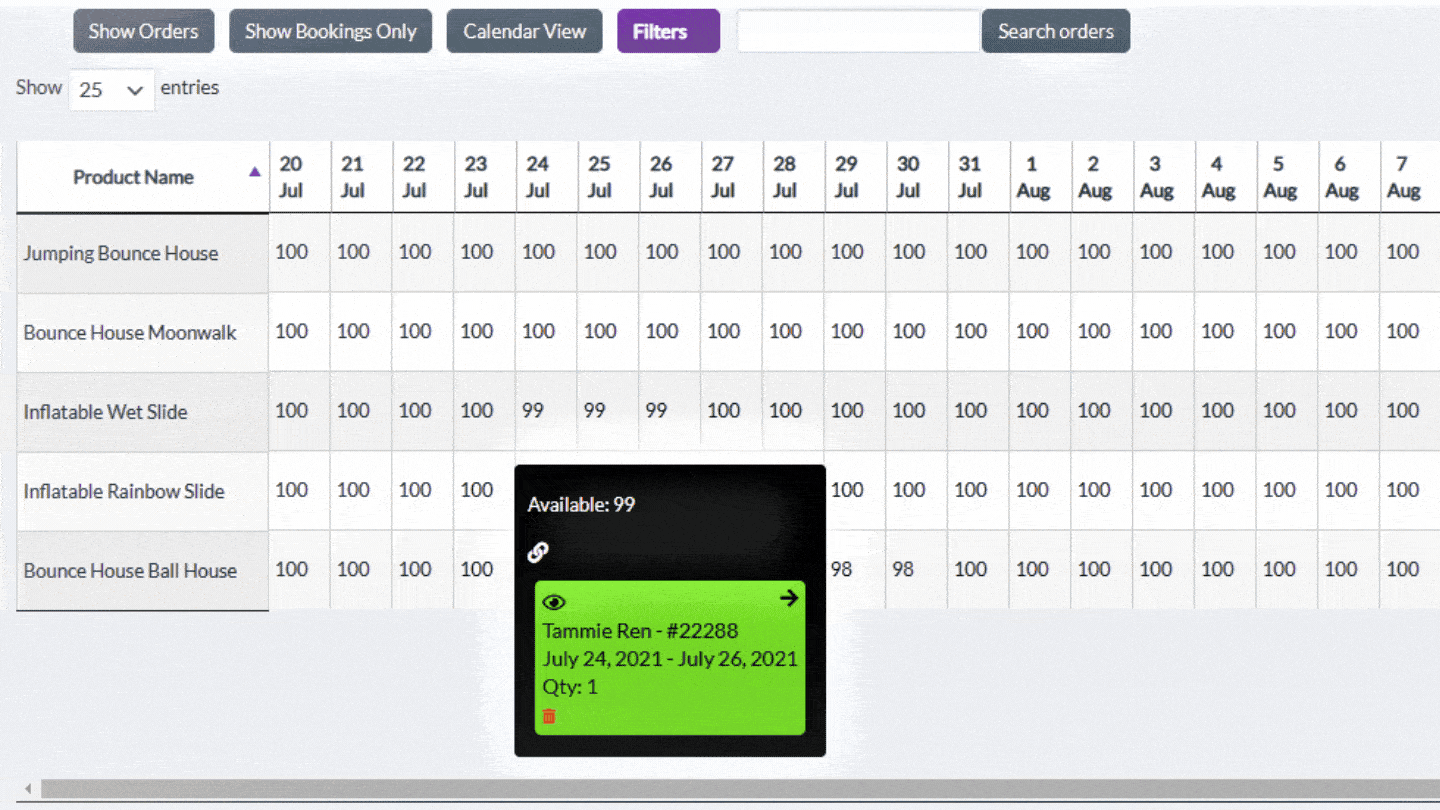Click Inflatable Wet Slide 24 Jul cell 99
The width and height of the screenshot is (1440, 810).
(x=547, y=411)
